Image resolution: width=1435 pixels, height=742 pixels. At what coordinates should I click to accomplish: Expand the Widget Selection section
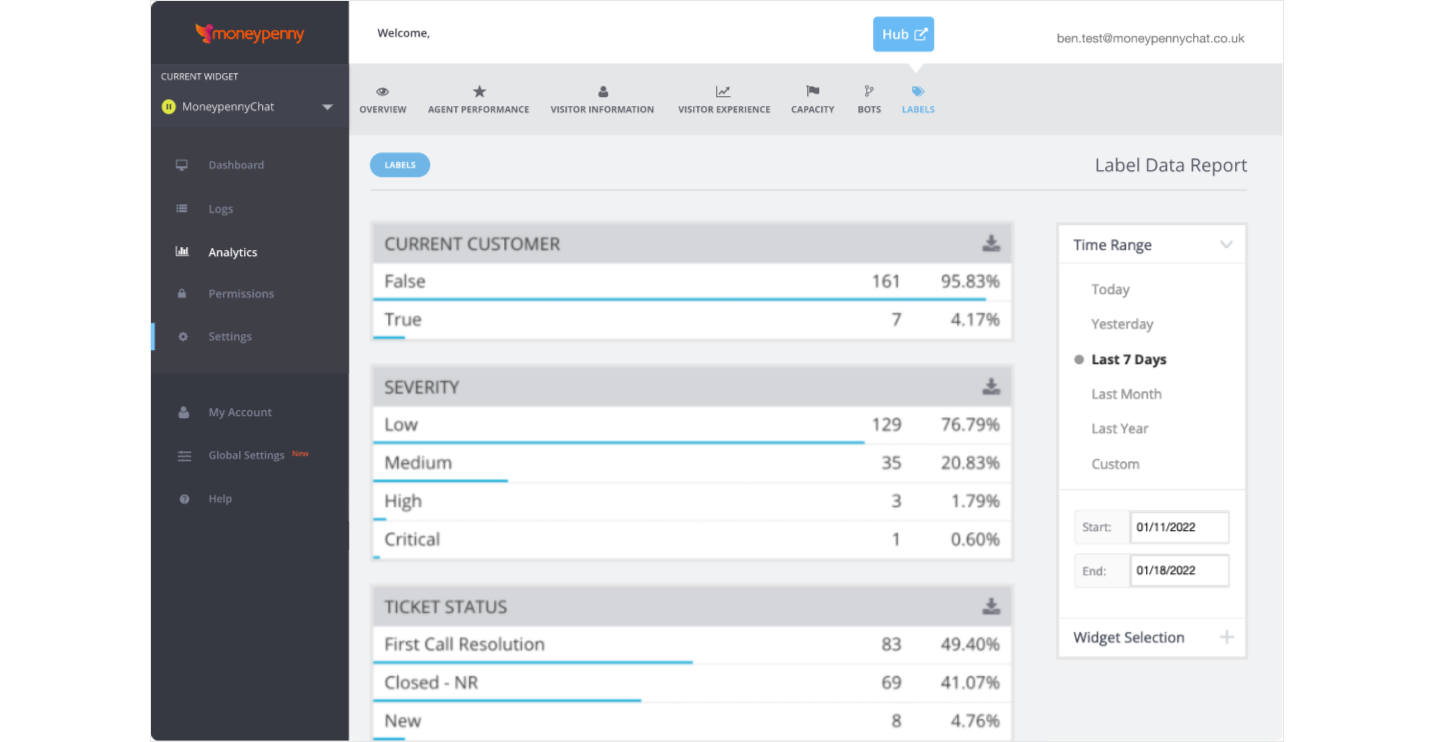tap(1226, 637)
